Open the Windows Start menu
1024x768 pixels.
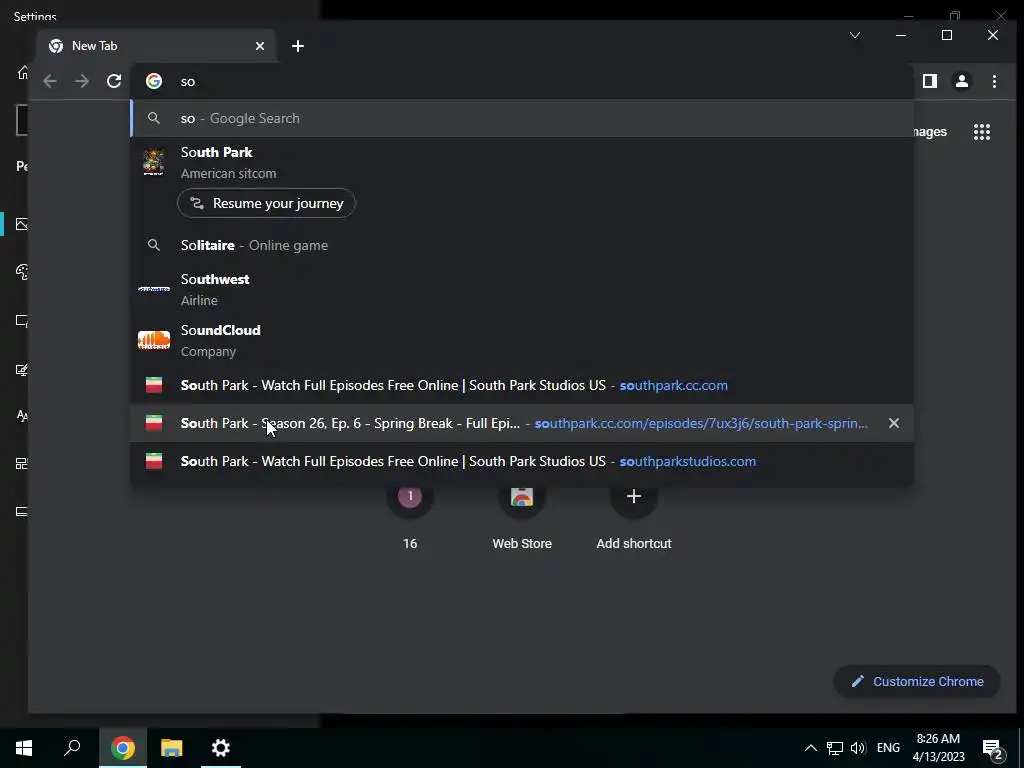[x=24, y=748]
